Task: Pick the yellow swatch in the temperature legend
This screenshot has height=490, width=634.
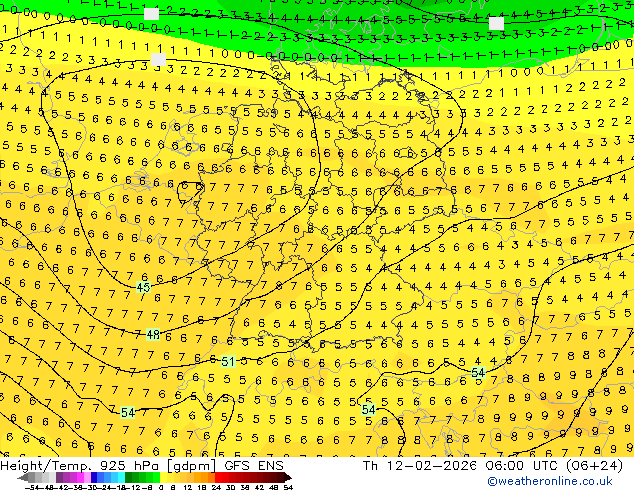Action: pos(163,477)
